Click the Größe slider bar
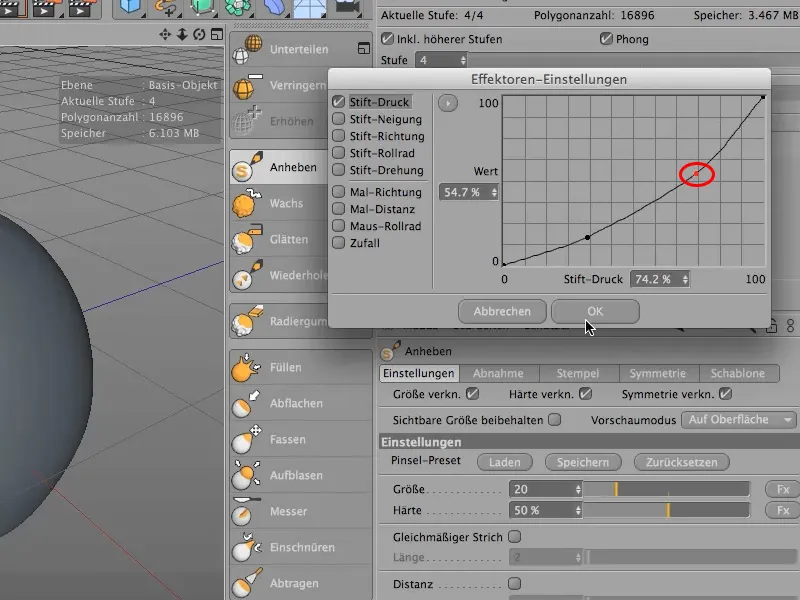 click(x=666, y=489)
